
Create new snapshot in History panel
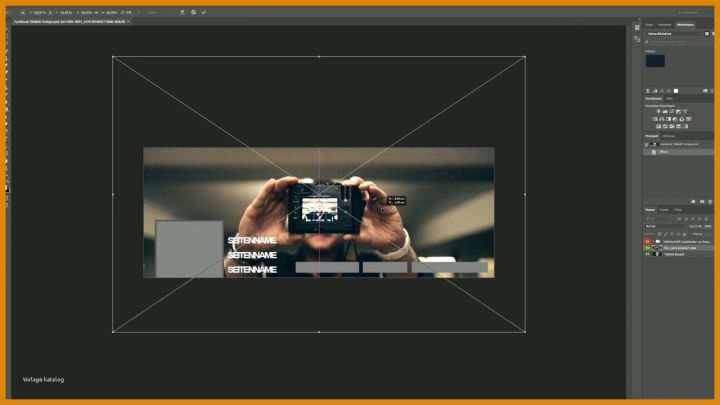702,202
